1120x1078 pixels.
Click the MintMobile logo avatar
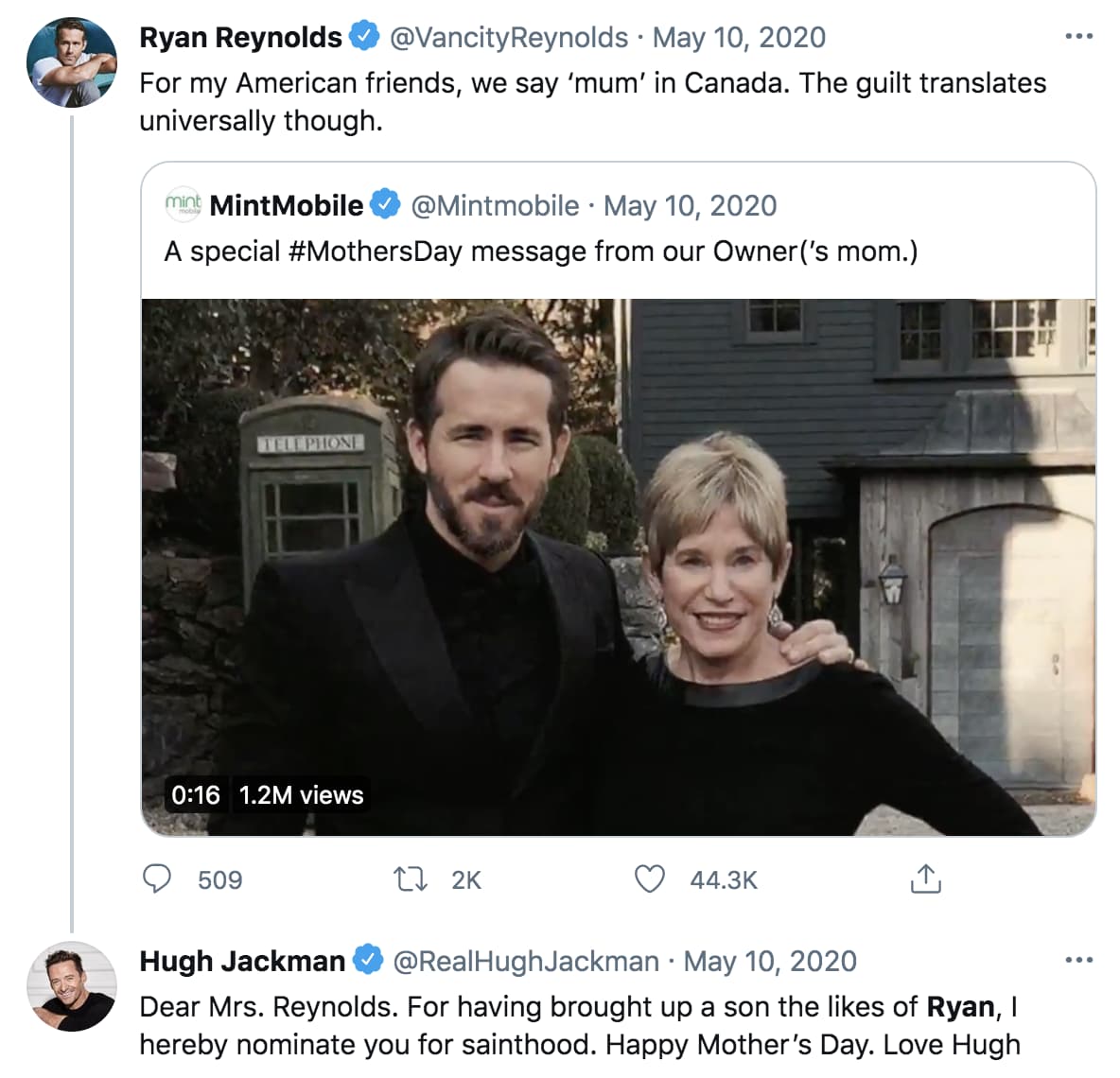pos(183,204)
